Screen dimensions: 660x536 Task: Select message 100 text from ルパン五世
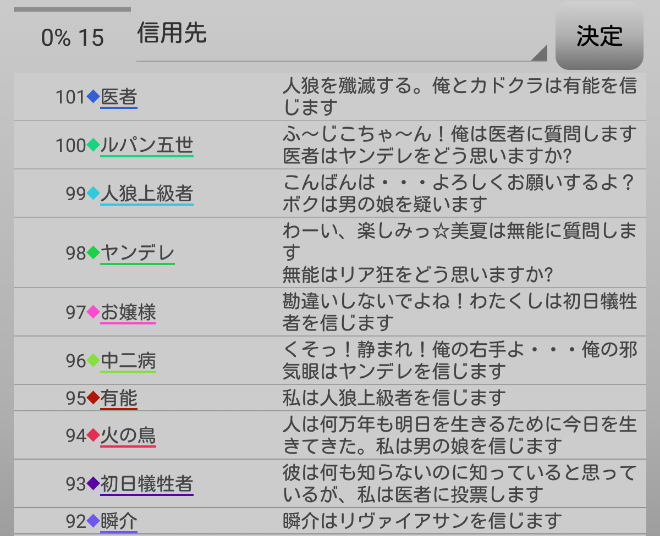460,145
